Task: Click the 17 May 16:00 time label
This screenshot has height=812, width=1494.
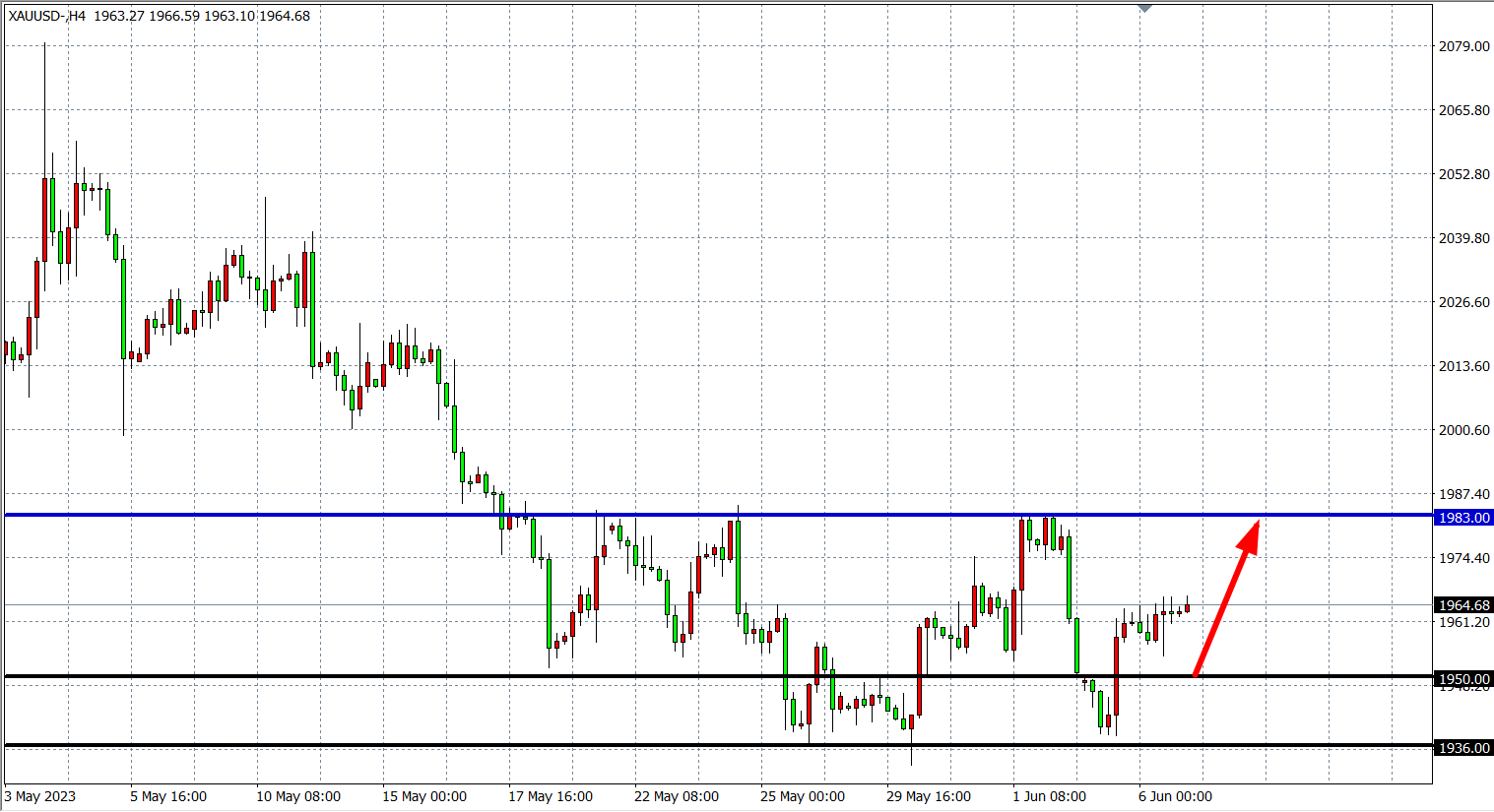Action: click(x=551, y=796)
